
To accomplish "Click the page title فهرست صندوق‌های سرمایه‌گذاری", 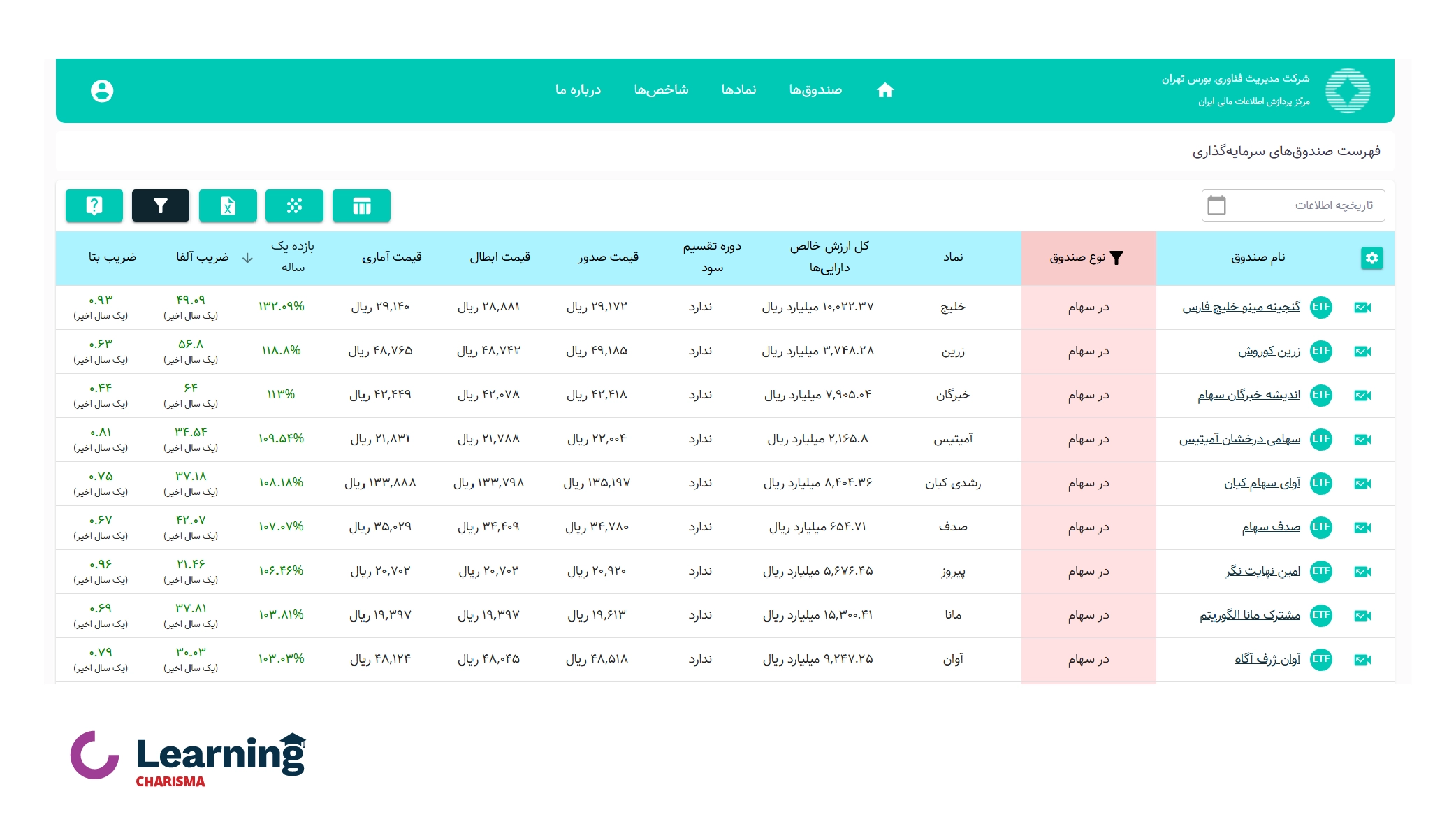I will pyautogui.click(x=1286, y=151).
